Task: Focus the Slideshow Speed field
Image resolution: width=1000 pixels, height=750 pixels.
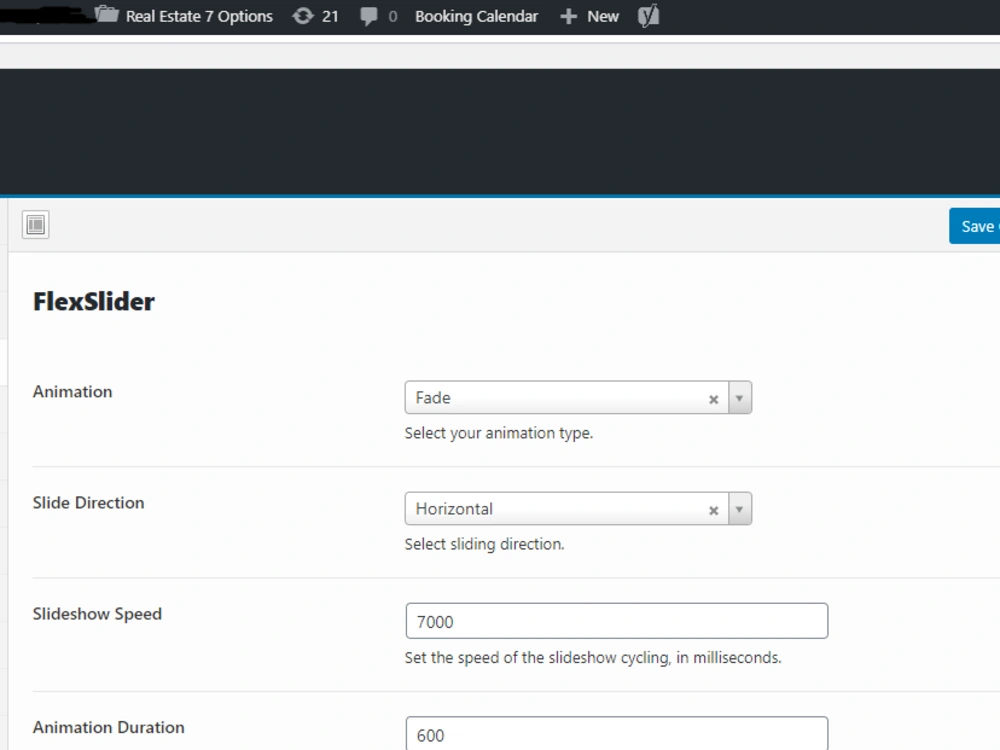Action: click(617, 621)
